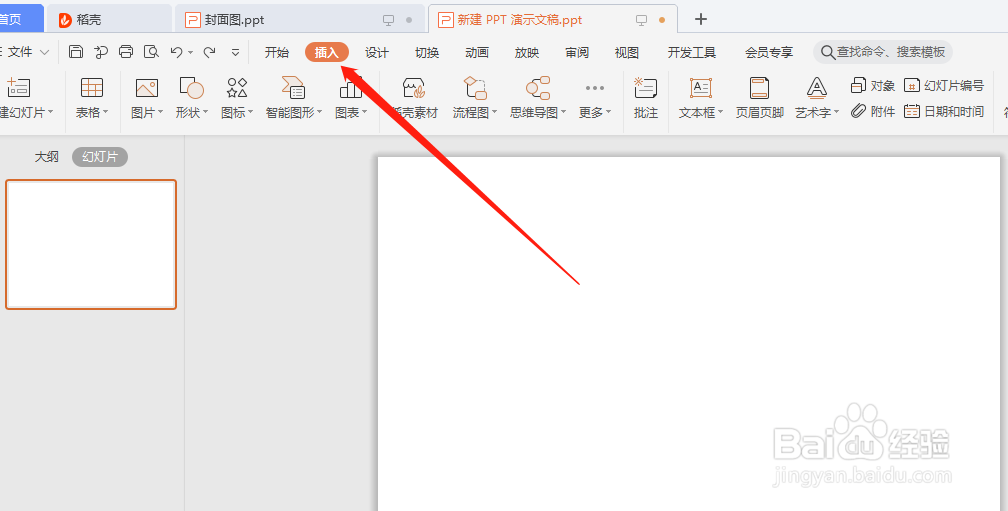This screenshot has height=511, width=1008.
Task: Click the 查找命令、搜索模板 search box
Action: click(x=883, y=52)
